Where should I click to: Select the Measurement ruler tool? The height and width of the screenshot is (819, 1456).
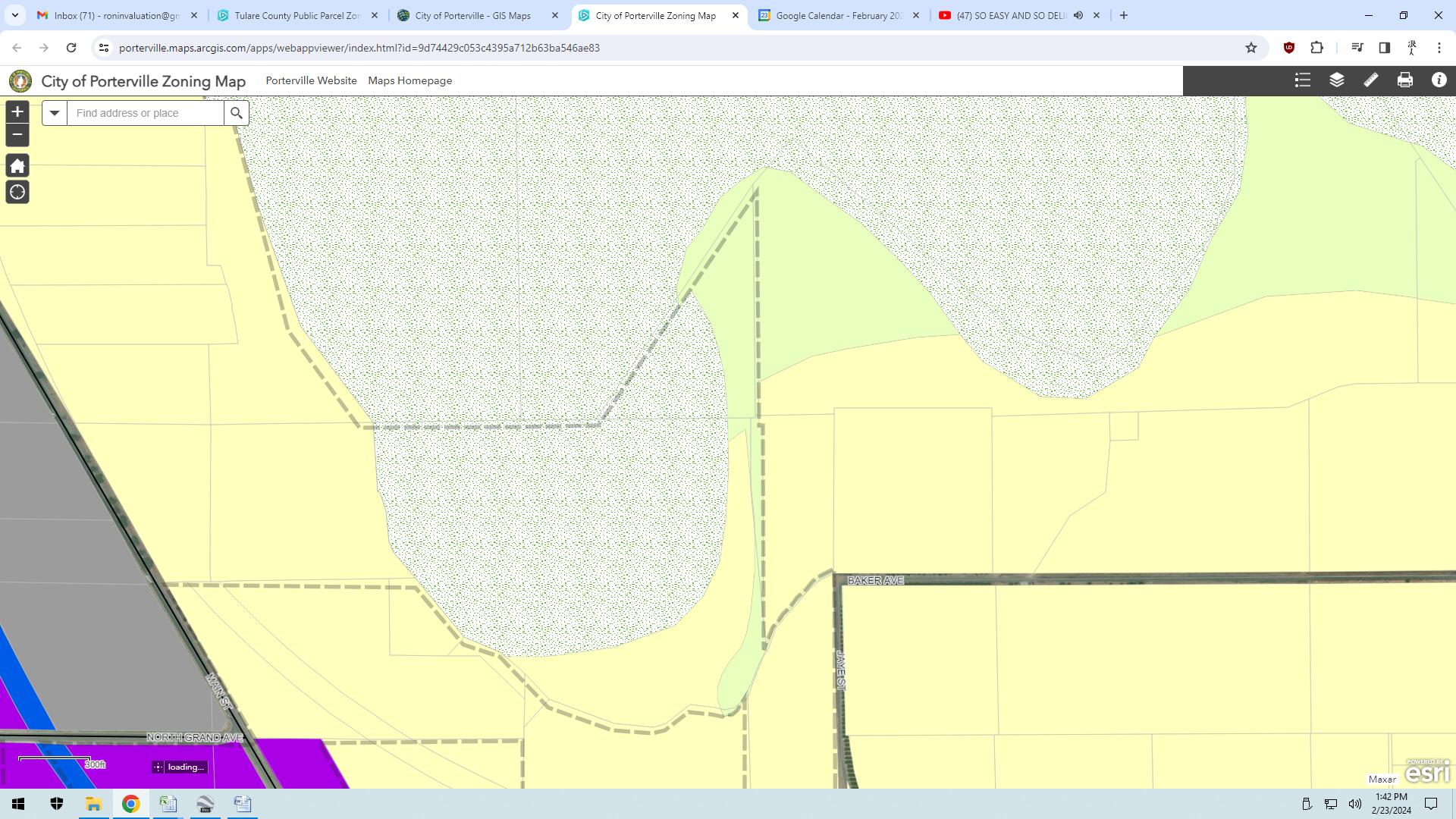coord(1370,80)
